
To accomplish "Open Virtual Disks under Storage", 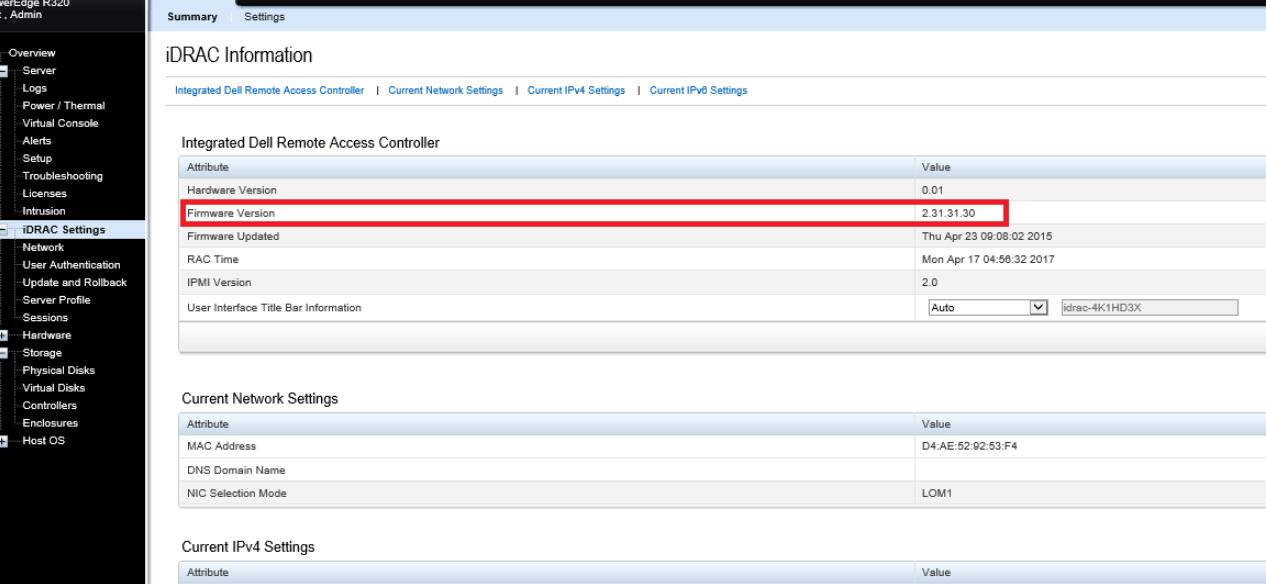I will click(x=53, y=388).
